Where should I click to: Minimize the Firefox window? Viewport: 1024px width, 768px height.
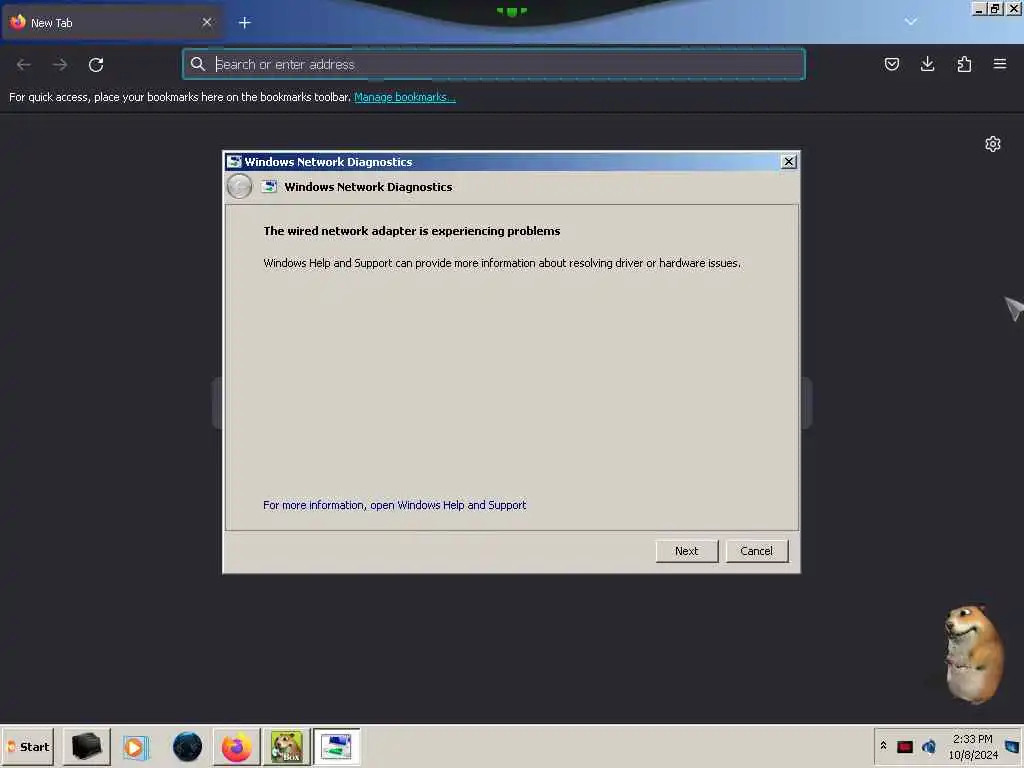[979, 8]
